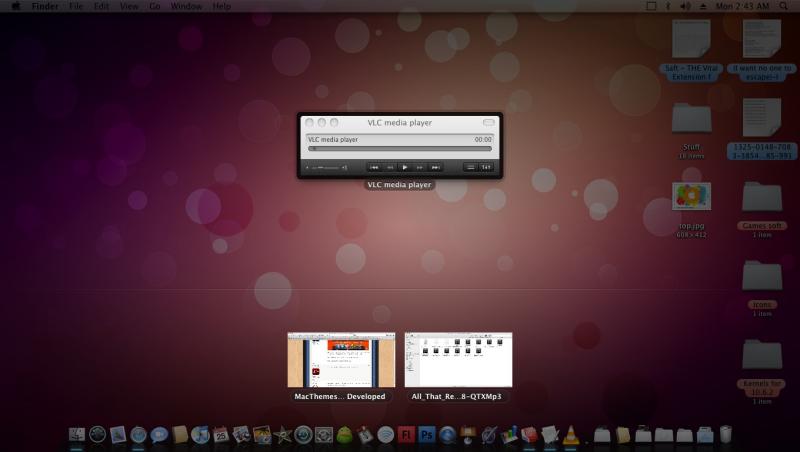800x452 pixels.
Task: Open the Finder menu
Action: (45, 6)
